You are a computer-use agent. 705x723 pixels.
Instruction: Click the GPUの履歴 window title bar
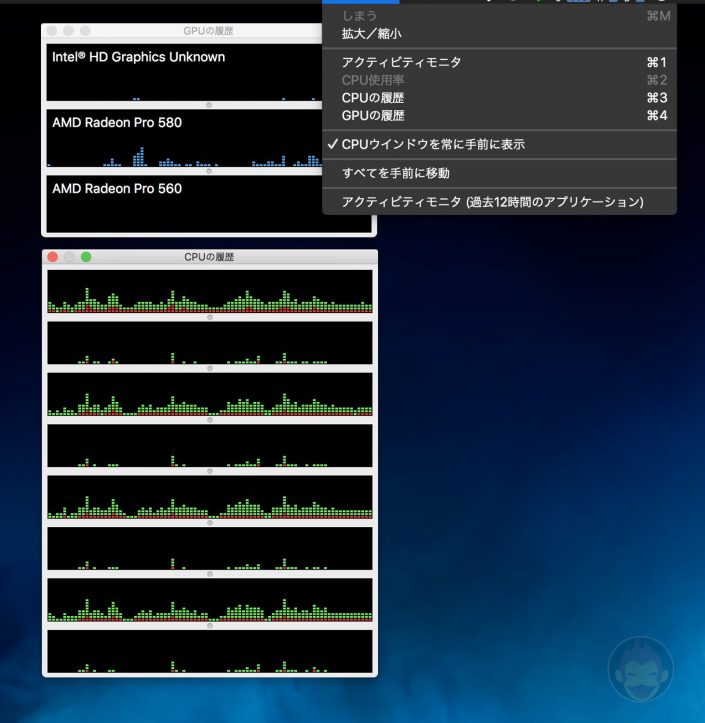coord(182,31)
